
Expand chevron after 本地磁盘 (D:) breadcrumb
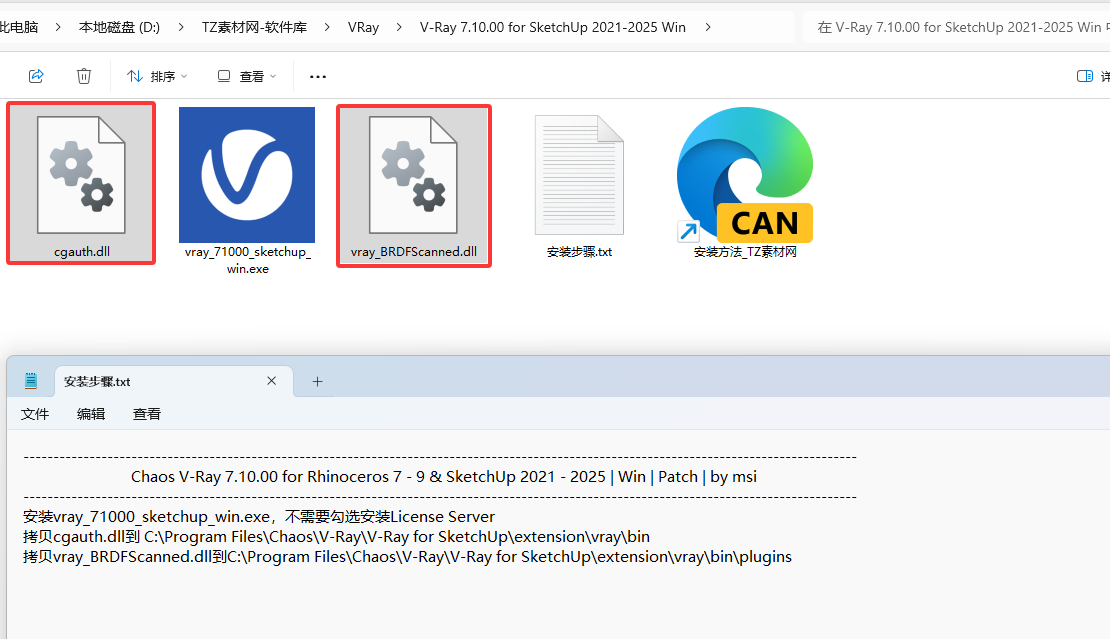tap(181, 27)
